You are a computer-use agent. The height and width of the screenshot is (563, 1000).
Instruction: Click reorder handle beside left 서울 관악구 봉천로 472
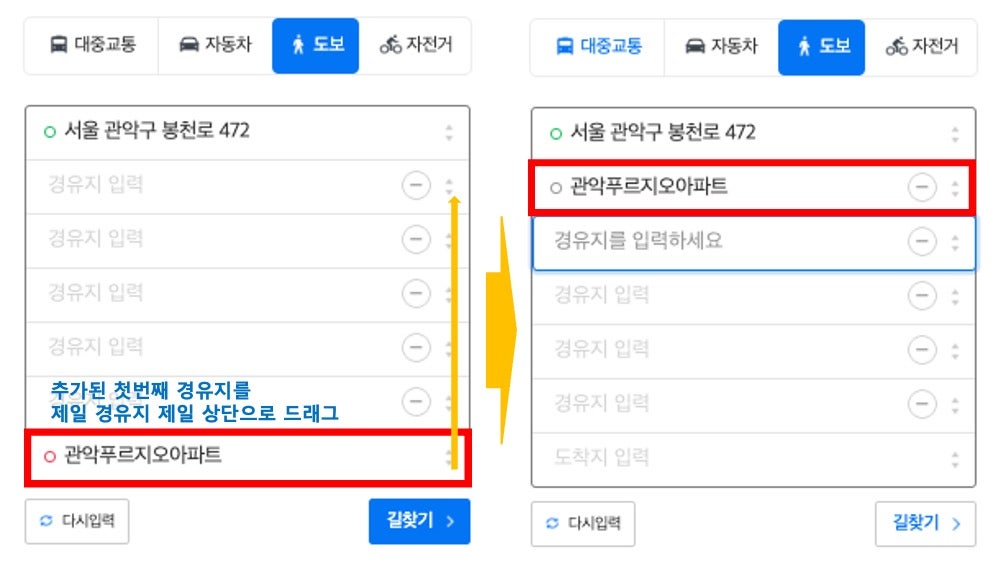coord(449,133)
